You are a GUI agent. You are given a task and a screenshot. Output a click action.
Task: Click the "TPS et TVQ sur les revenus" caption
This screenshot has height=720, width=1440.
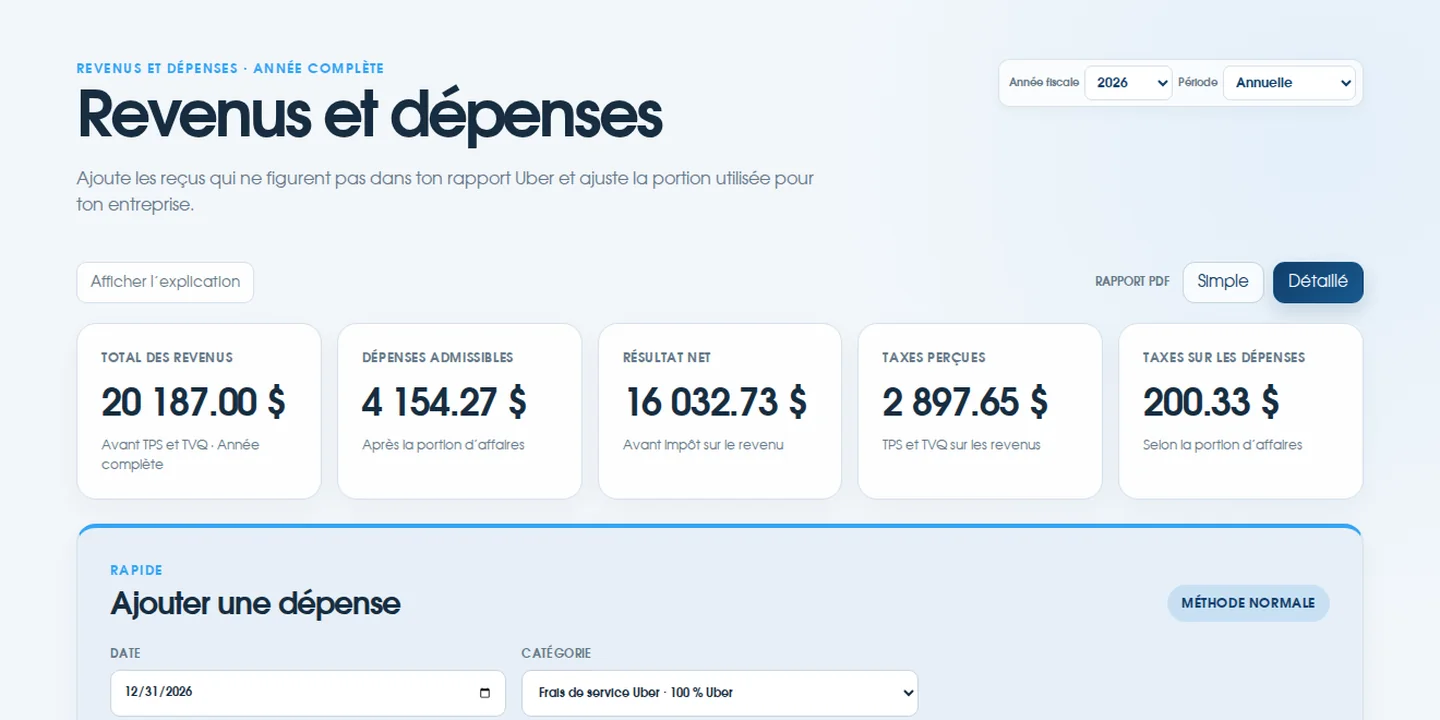961,445
